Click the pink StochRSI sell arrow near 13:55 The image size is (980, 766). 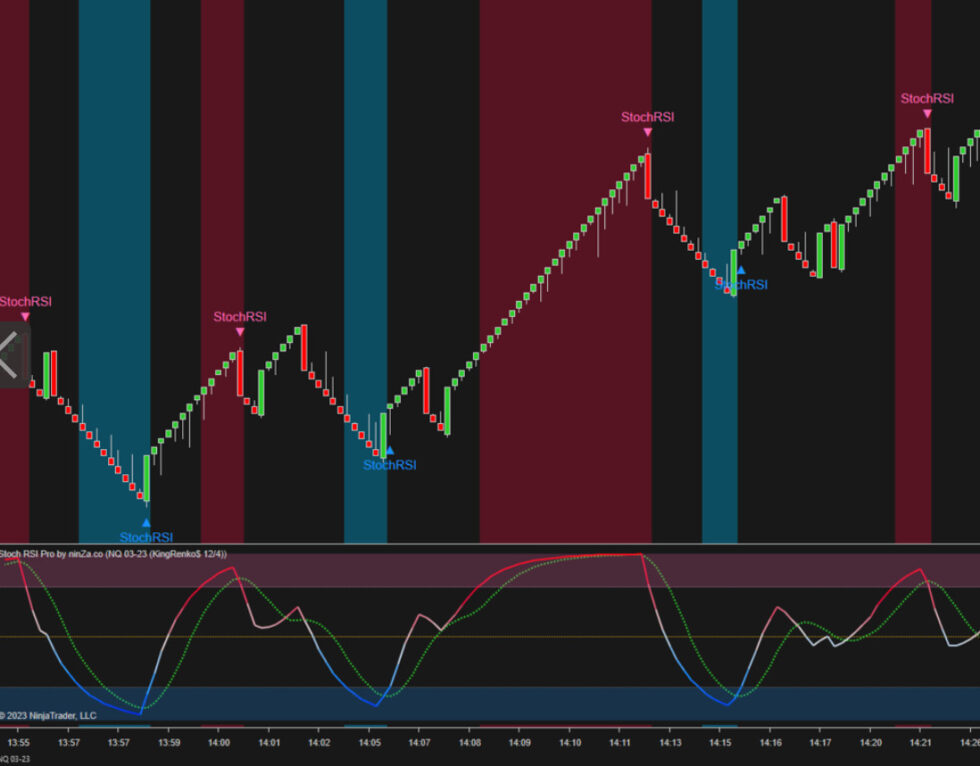click(x=25, y=316)
